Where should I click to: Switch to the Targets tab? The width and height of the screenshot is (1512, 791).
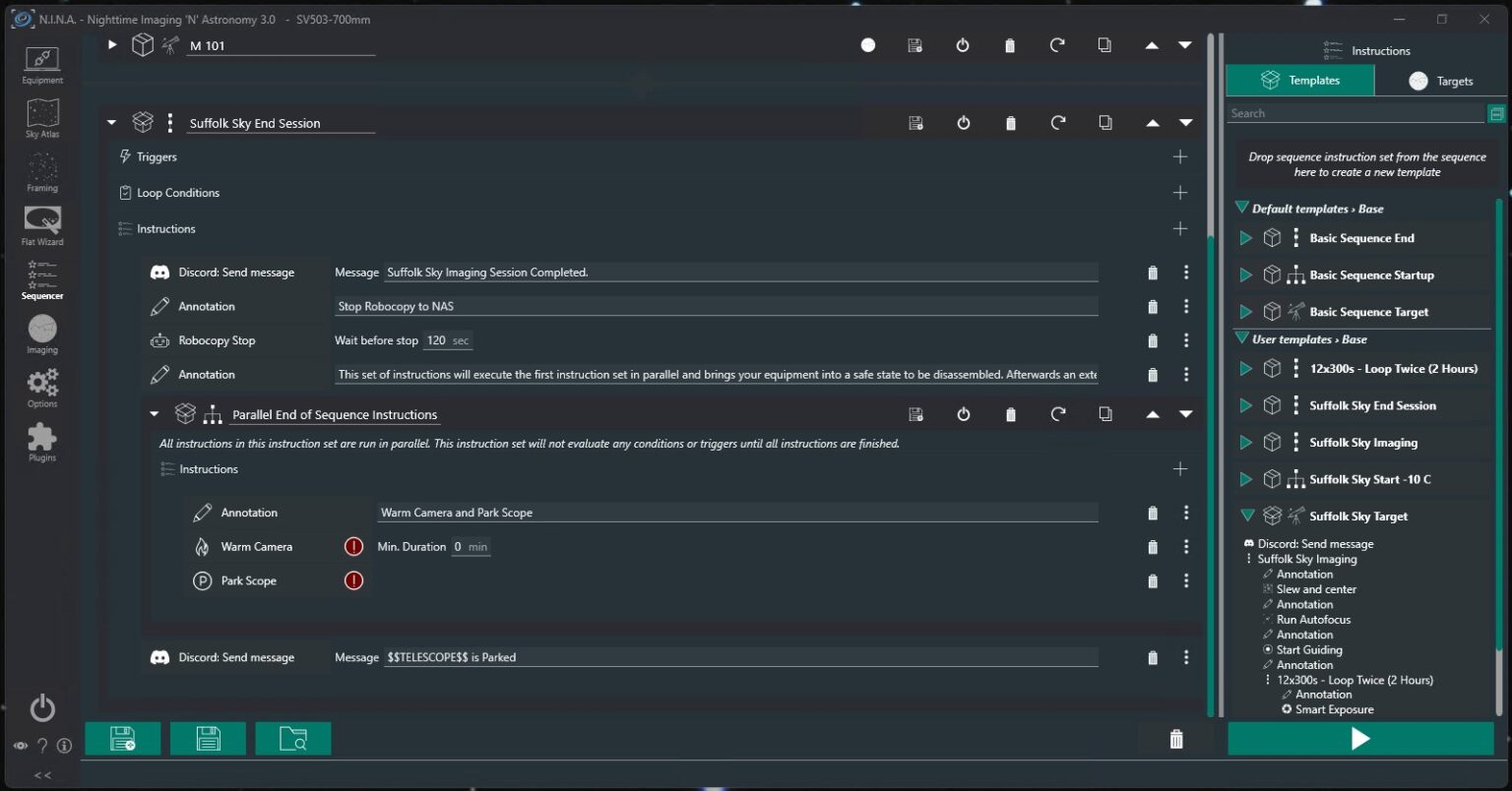point(1440,81)
